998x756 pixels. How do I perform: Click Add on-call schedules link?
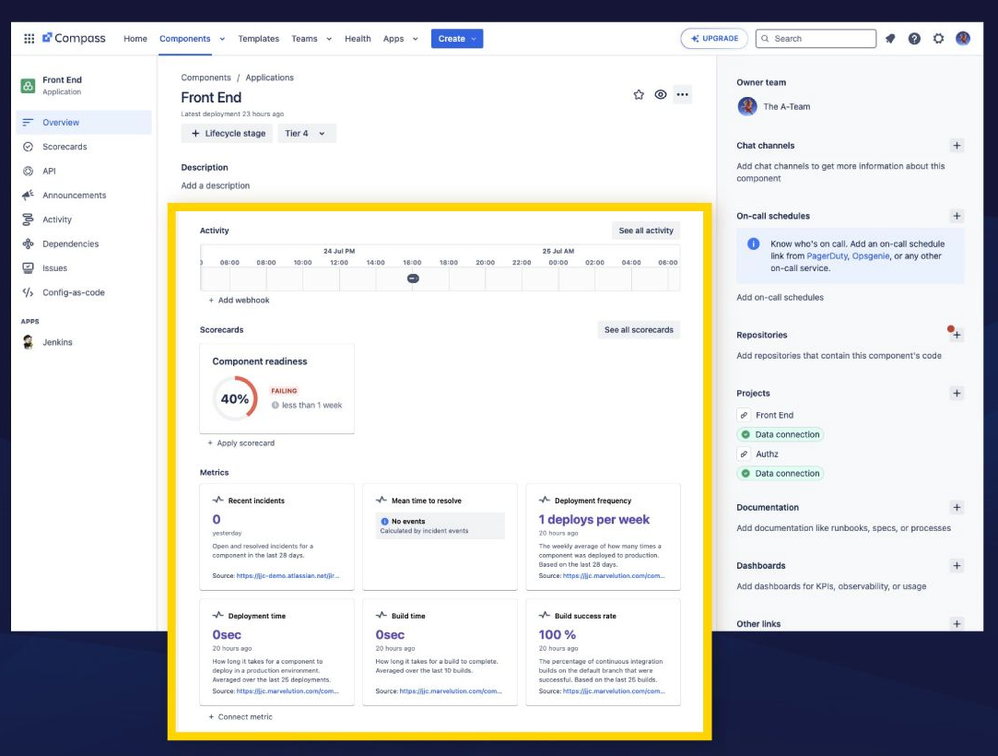point(780,297)
